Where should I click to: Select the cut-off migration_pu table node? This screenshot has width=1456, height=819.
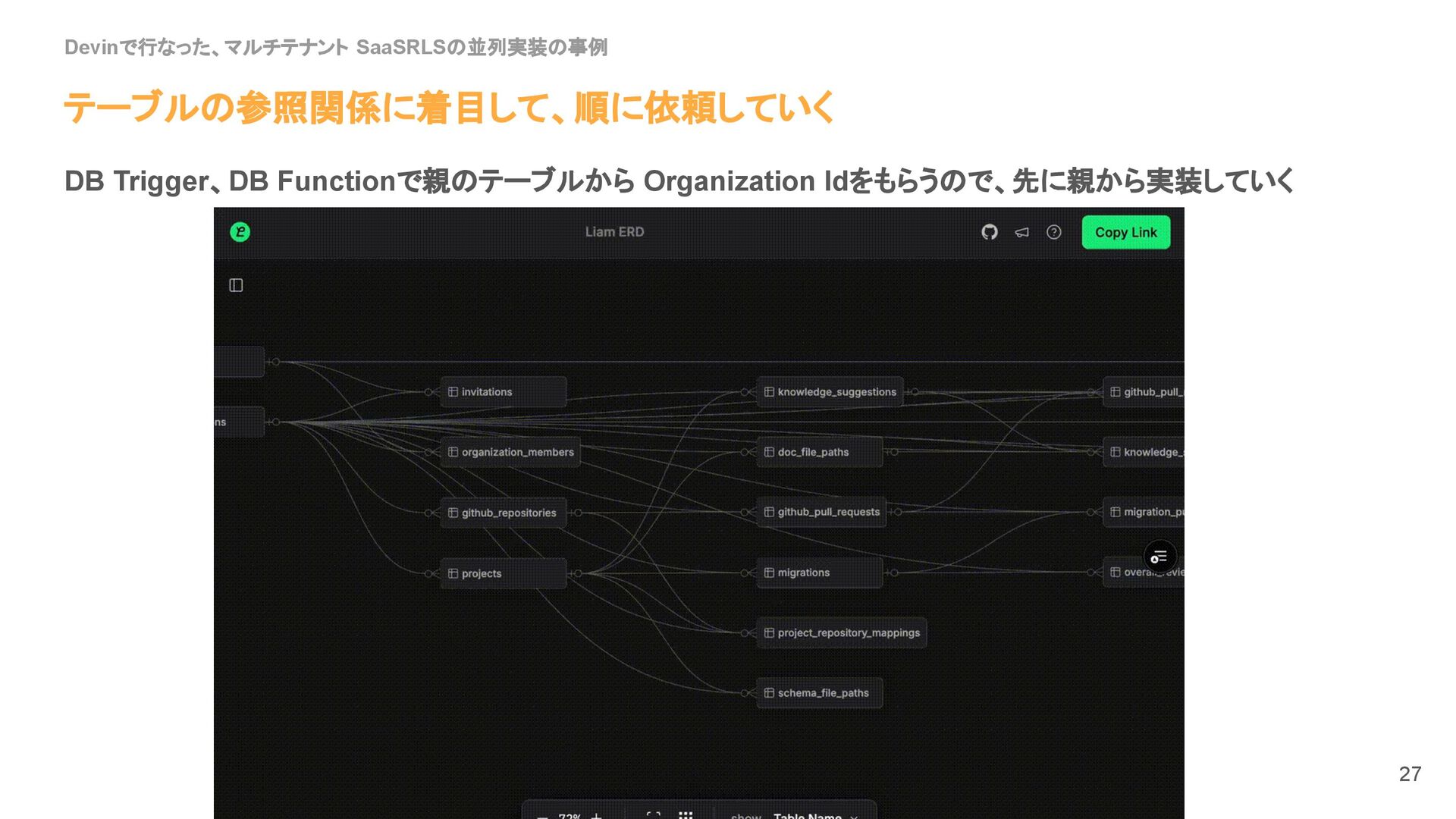(x=1144, y=512)
